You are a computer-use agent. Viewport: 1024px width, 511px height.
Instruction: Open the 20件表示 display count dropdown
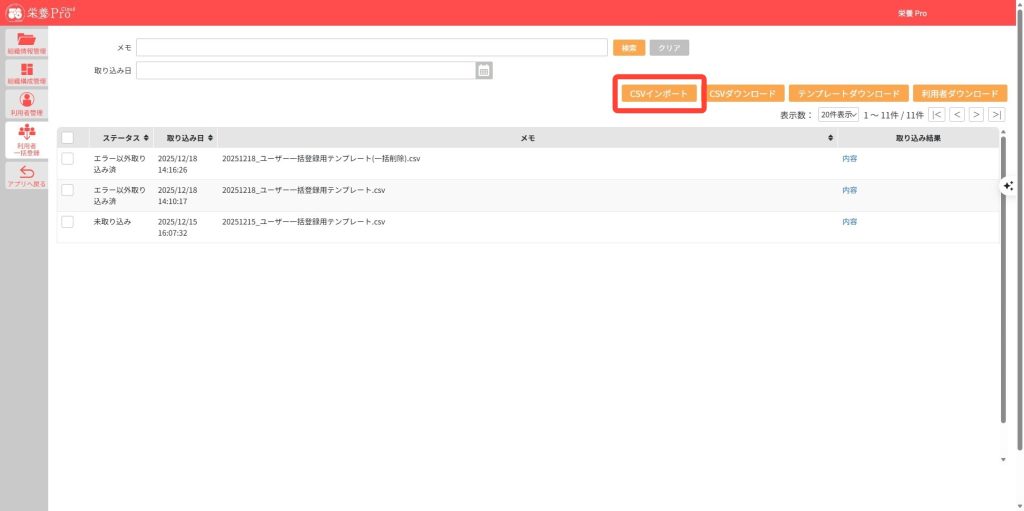(838, 115)
